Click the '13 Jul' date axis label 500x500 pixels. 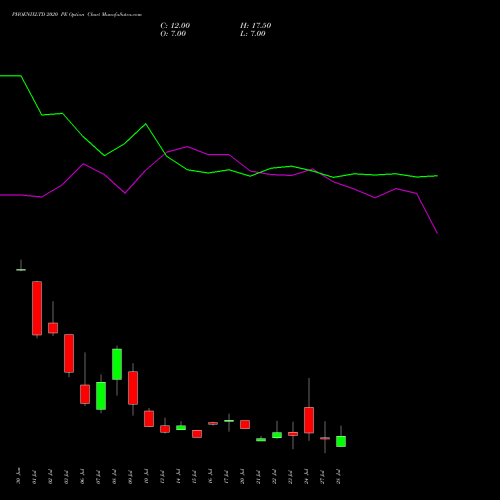[162, 477]
